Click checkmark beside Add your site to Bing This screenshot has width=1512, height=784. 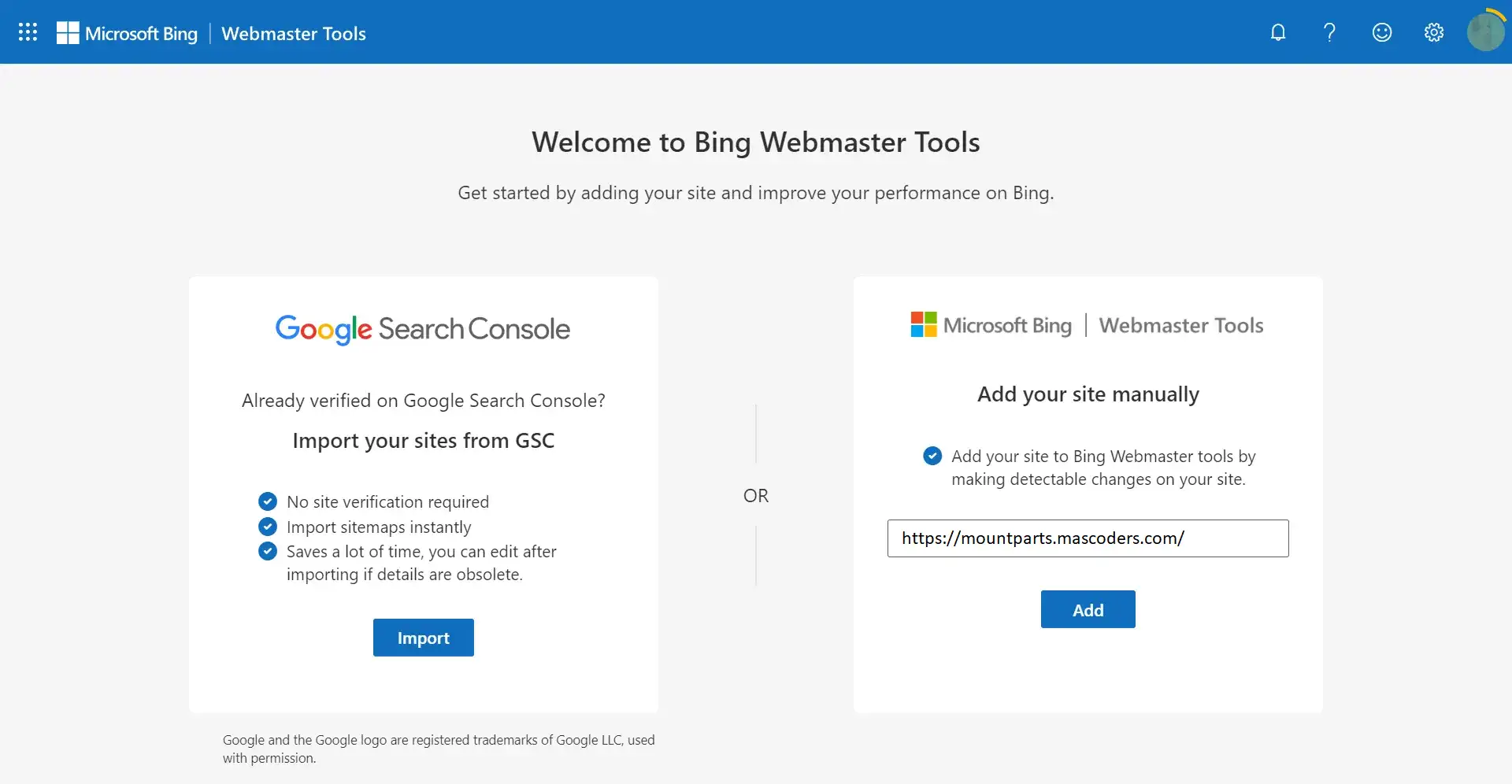pyautogui.click(x=932, y=456)
